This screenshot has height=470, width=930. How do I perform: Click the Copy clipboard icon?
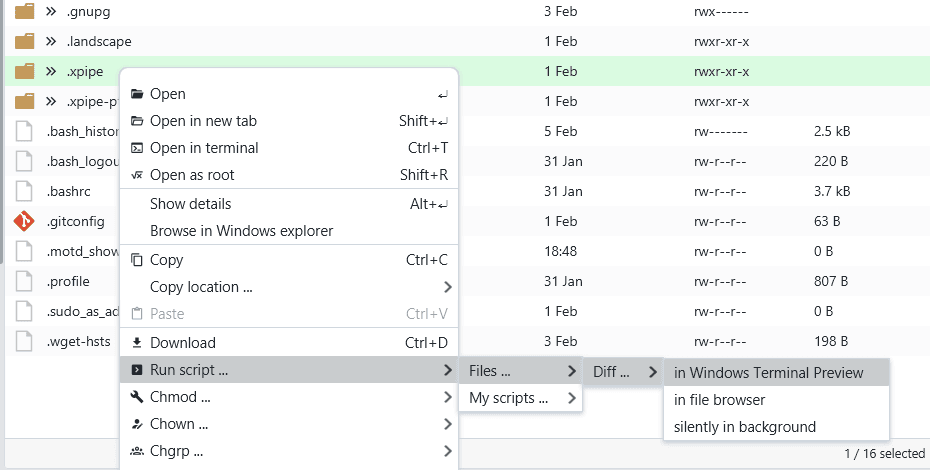click(x=137, y=260)
